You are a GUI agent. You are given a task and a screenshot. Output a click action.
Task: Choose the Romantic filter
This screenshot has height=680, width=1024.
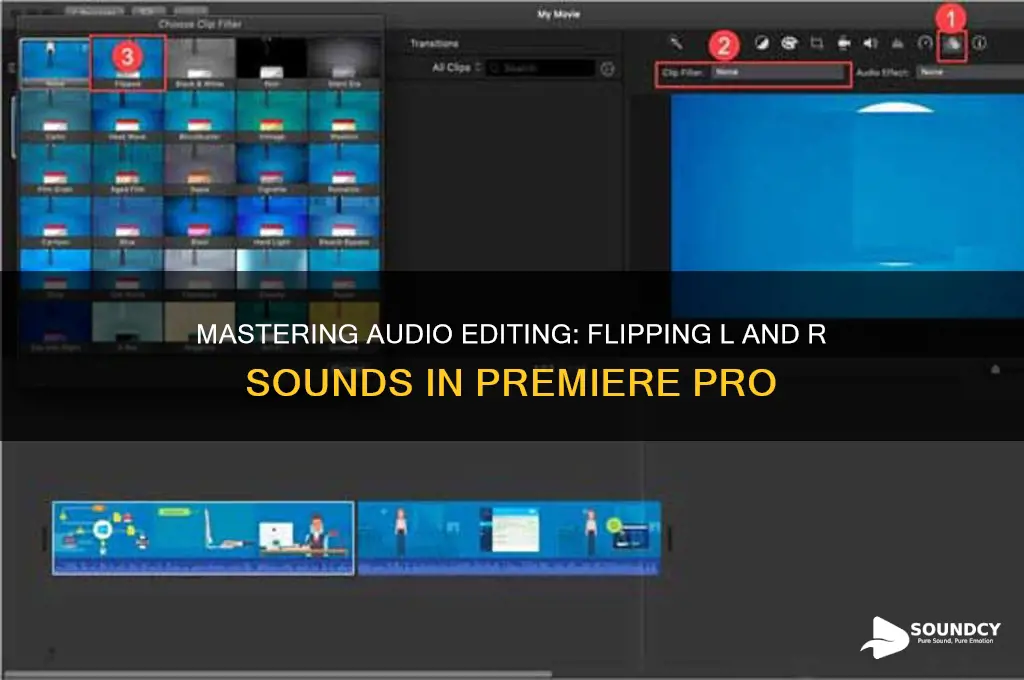click(344, 169)
